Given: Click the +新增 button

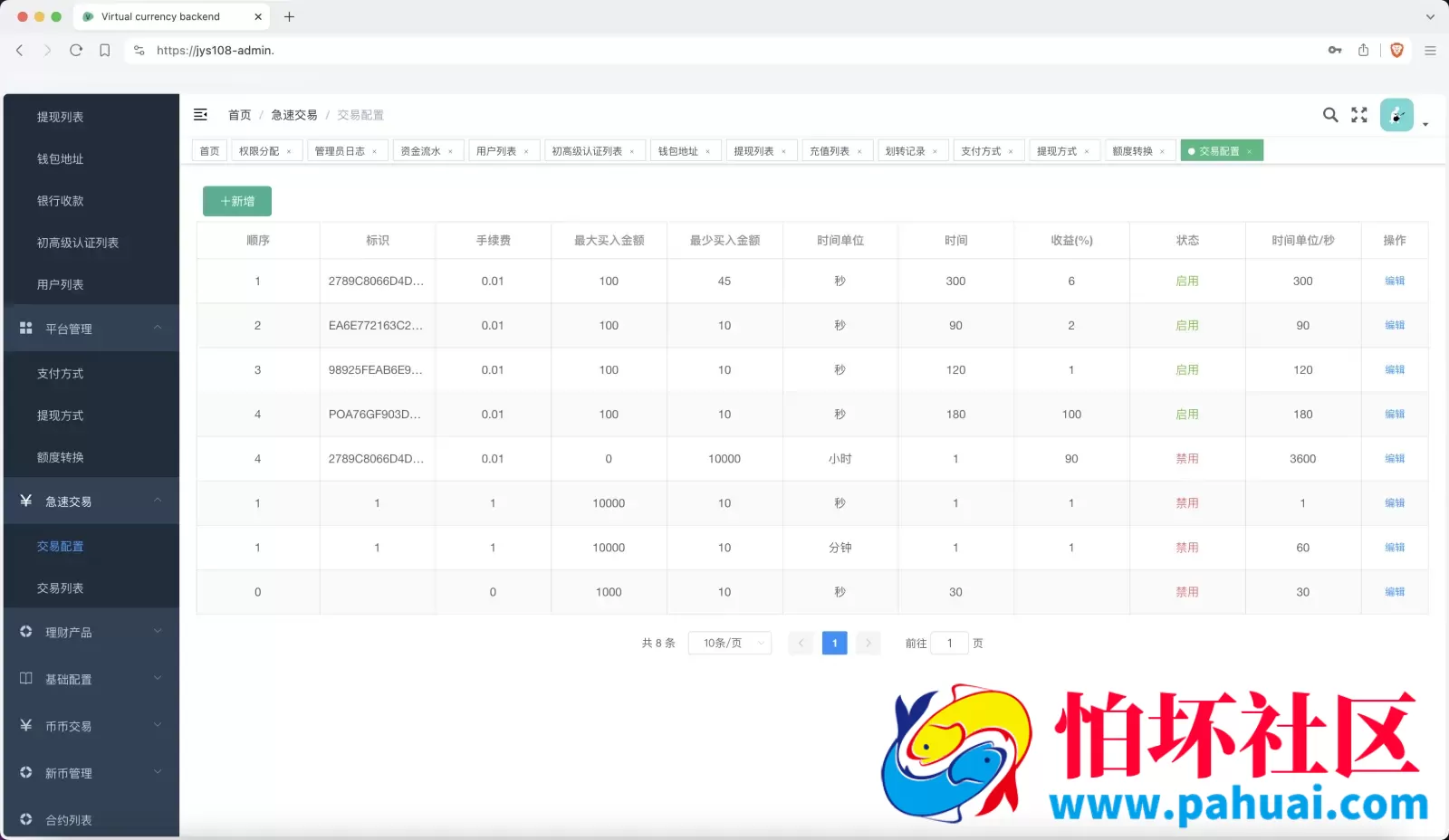Looking at the screenshot, I should coord(237,201).
